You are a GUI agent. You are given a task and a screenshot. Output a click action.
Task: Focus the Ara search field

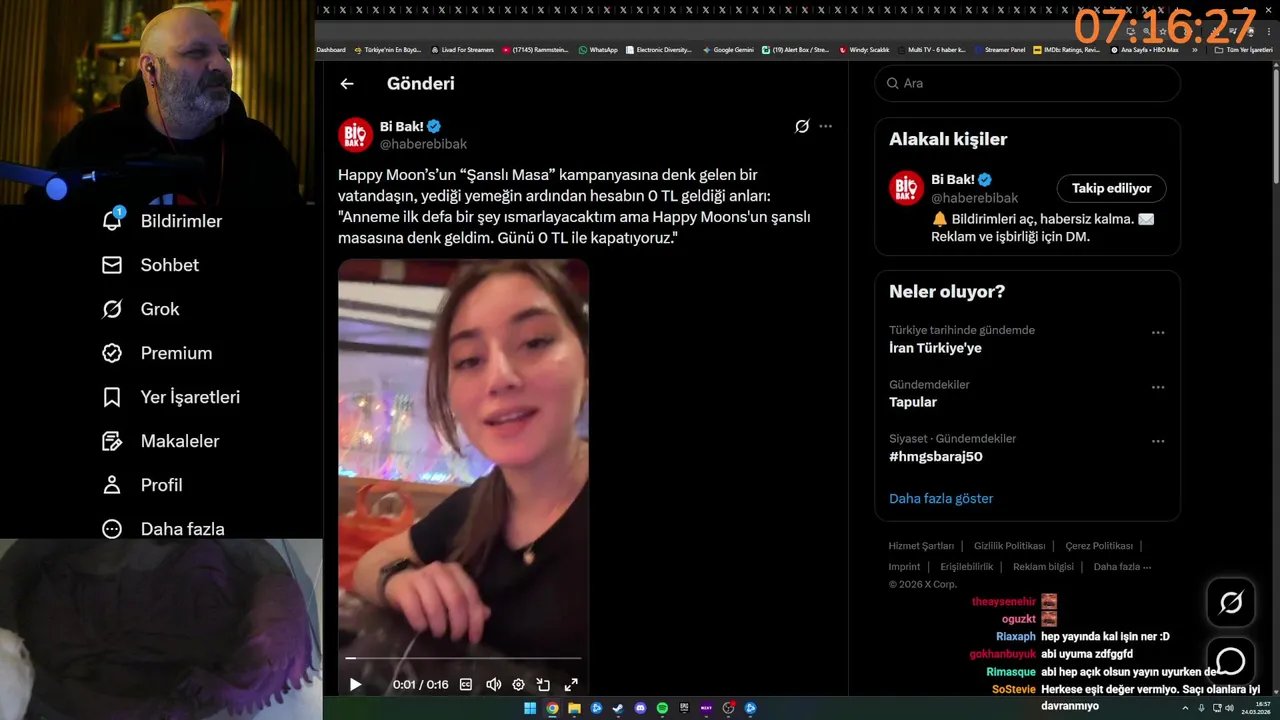tap(1028, 84)
